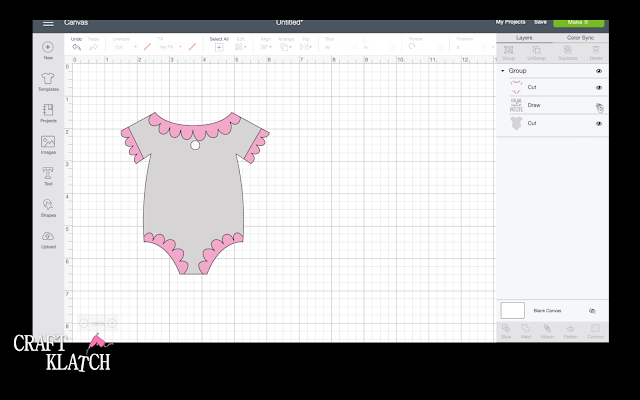Viewport: 640px width, 400px height.
Task: Open the Templates panel
Action: tap(48, 82)
